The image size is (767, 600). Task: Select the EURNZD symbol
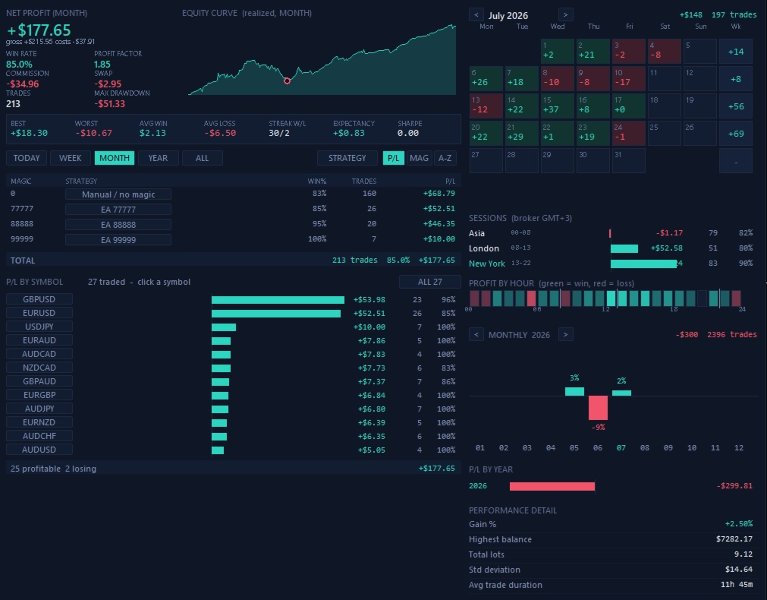[39, 422]
